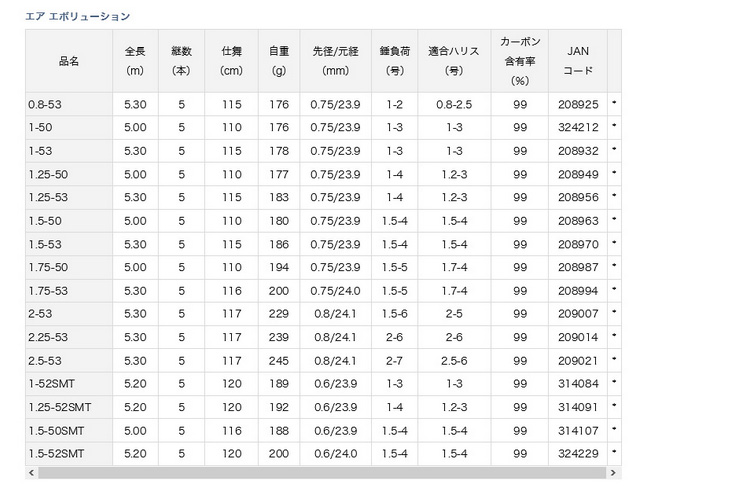Screen dimensions: 730x502
Task: Select the 1.25-50 product name cell
Action: click(45, 174)
